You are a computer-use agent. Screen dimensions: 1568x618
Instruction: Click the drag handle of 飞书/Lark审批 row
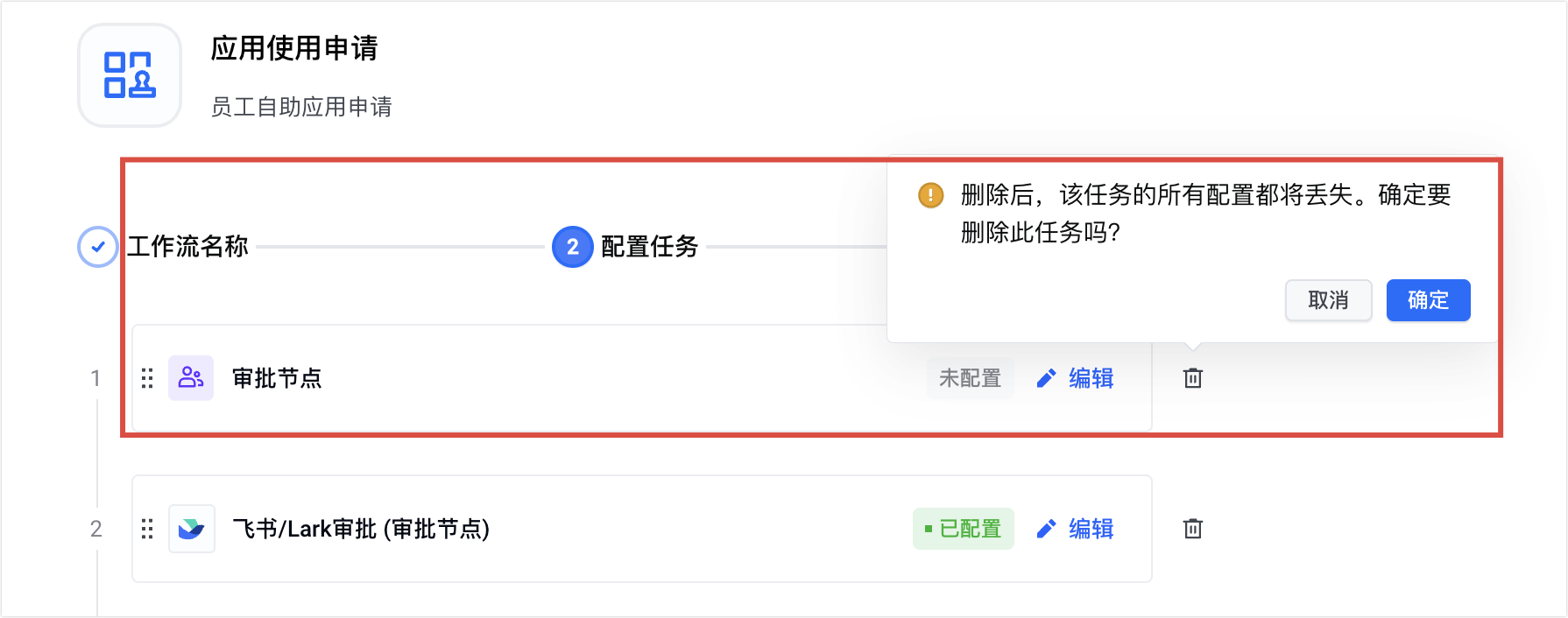[147, 529]
